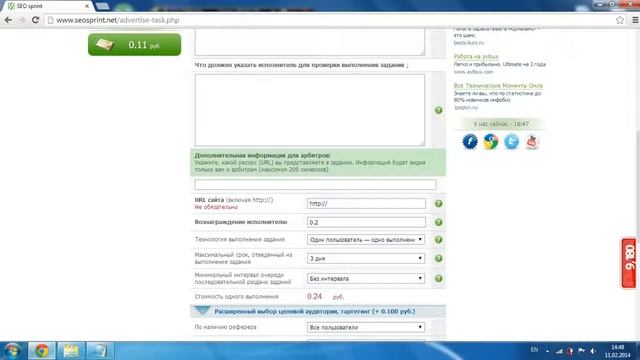Click the EN language indicator
This screenshot has width=640, height=360.
click(534, 350)
